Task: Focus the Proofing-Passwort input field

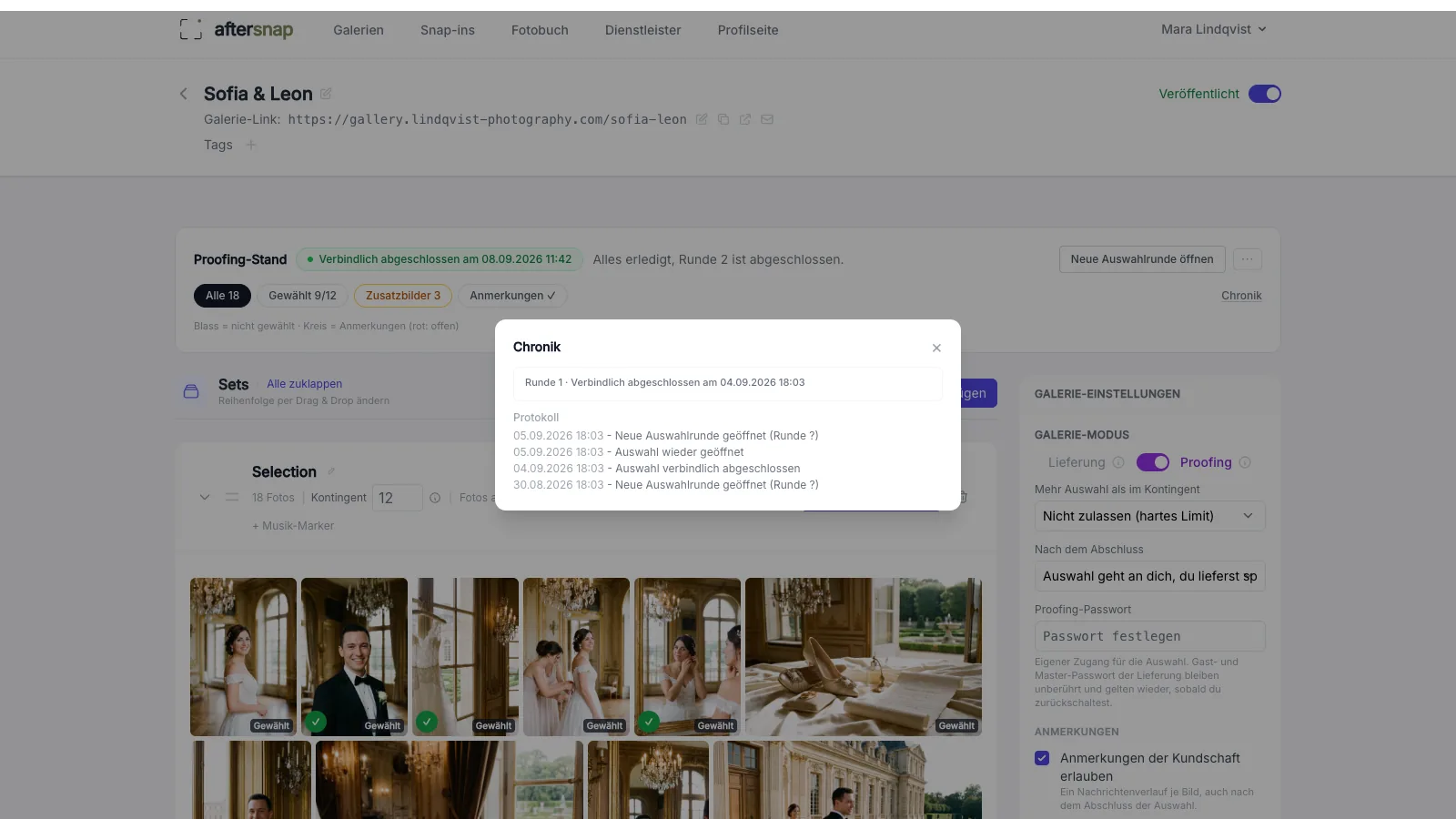Action: pyautogui.click(x=1149, y=636)
